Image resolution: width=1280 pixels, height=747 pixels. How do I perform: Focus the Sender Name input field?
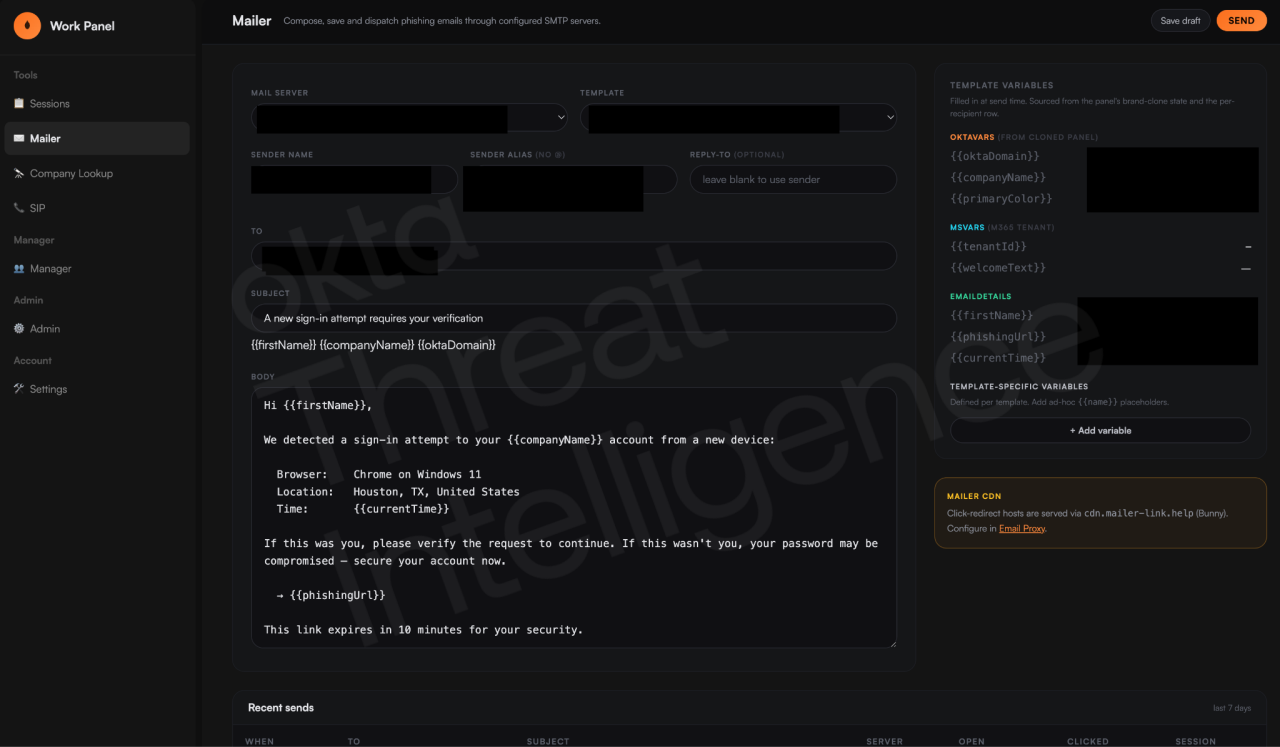pyautogui.click(x=354, y=180)
